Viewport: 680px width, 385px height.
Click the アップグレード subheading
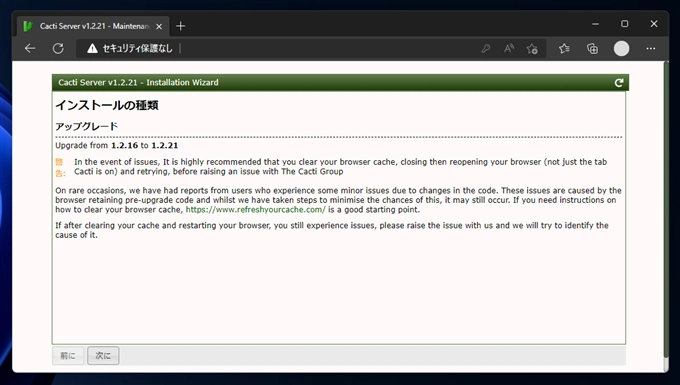click(x=86, y=126)
